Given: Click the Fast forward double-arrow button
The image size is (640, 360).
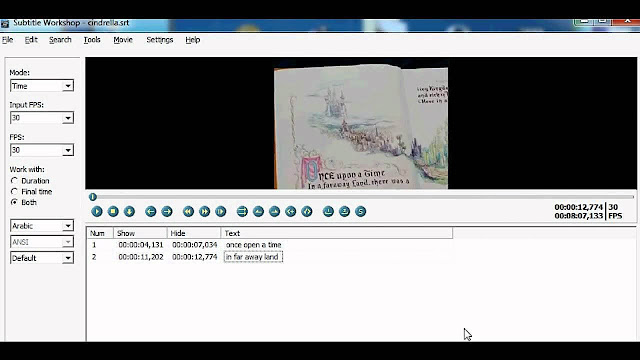Looking at the screenshot, I should [x=204, y=211].
